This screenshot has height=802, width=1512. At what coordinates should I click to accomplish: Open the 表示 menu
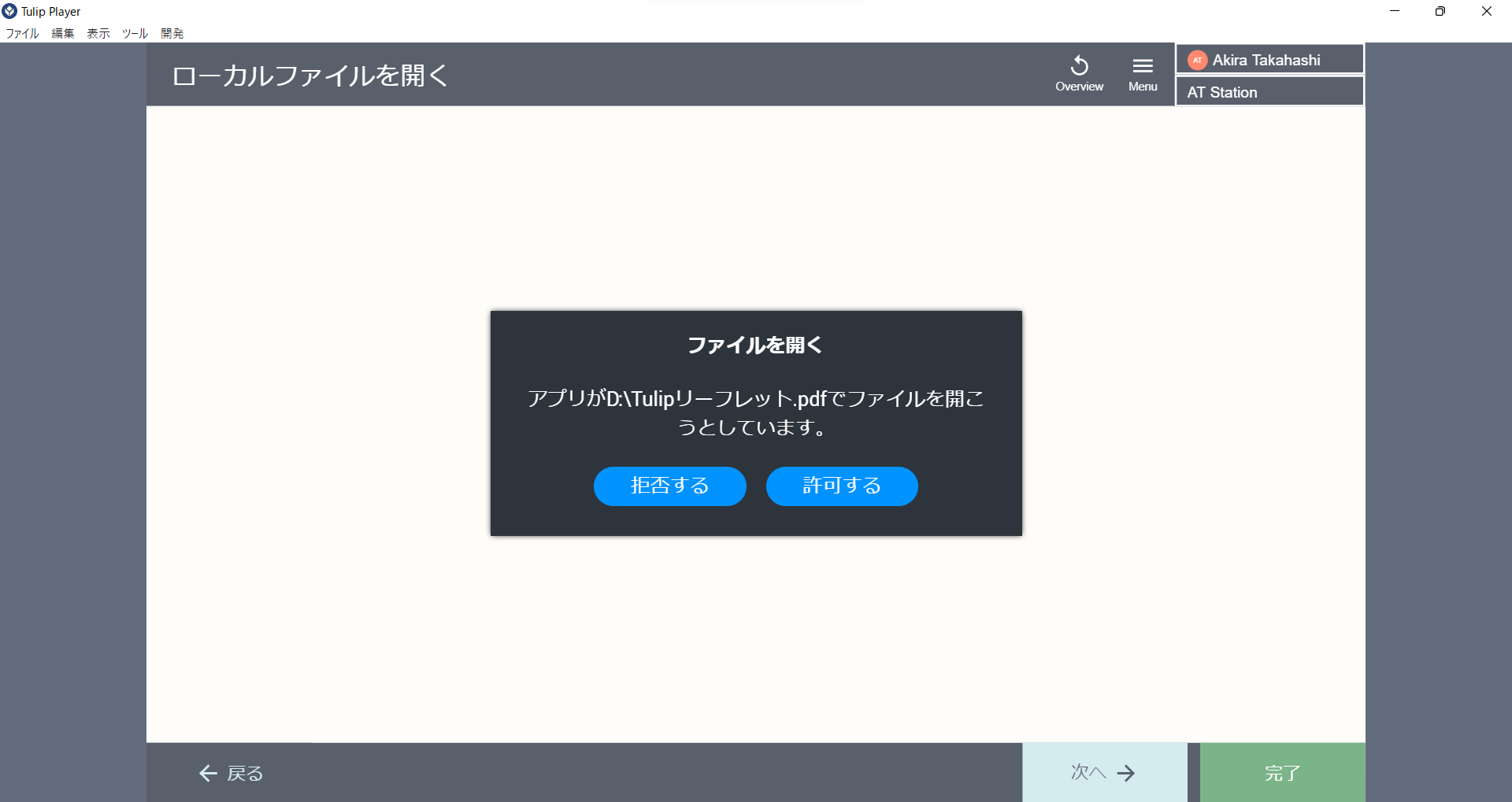(x=98, y=33)
